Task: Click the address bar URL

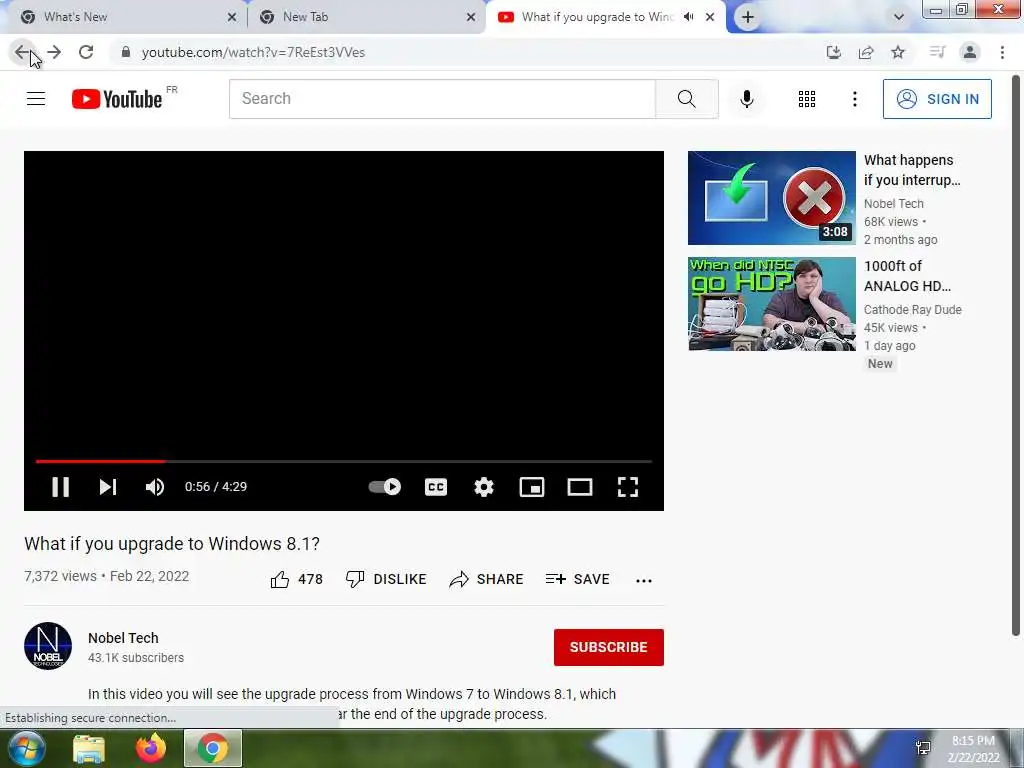Action: pos(253,52)
